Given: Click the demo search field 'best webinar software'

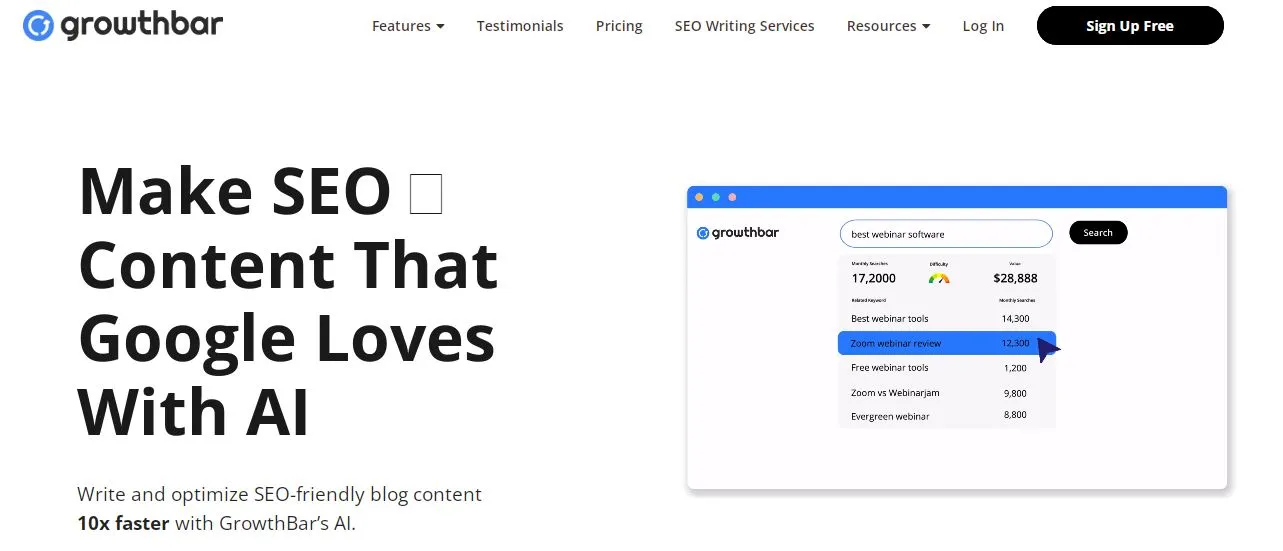Looking at the screenshot, I should click(946, 234).
